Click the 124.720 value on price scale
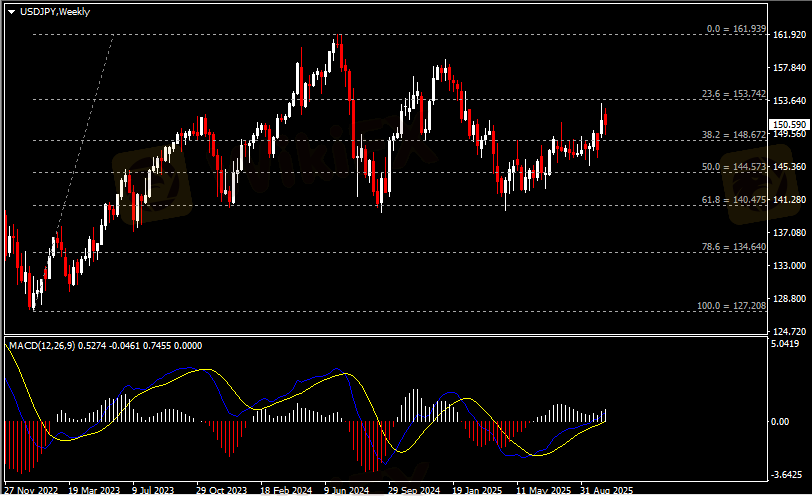 [x=789, y=331]
